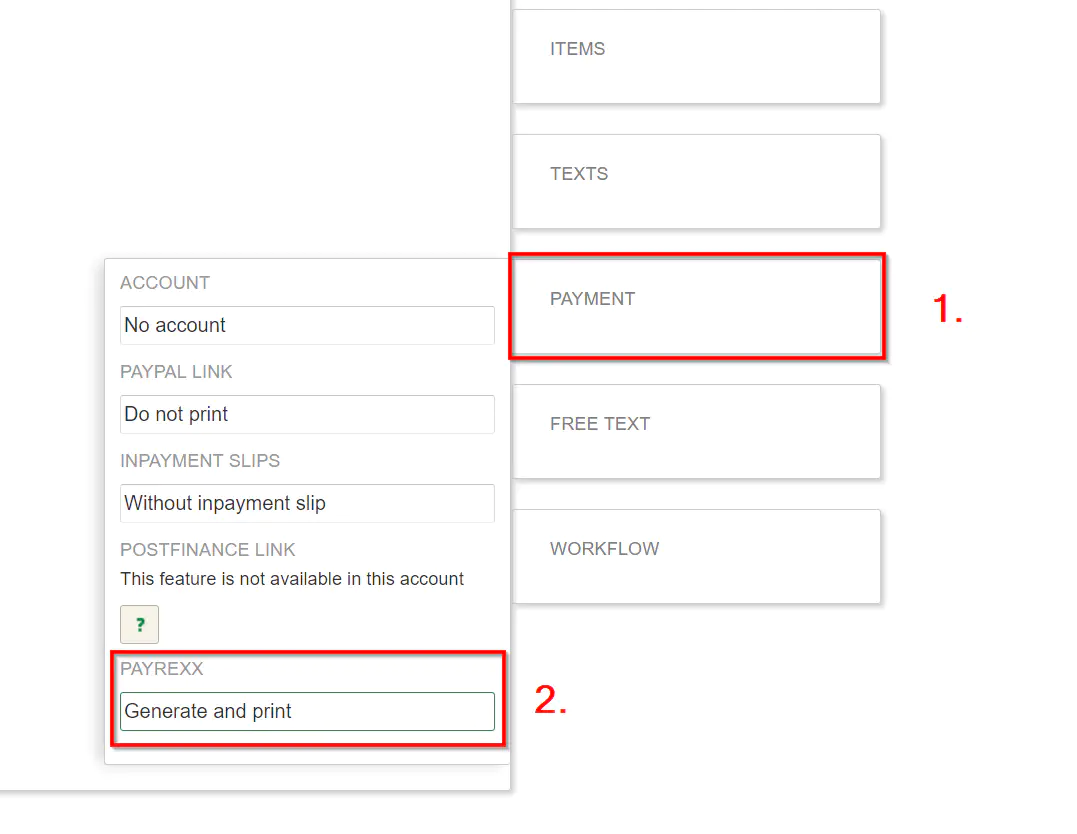Viewport: 1077px width, 834px height.
Task: Click the INPAYMENT SLIPS label
Action: coord(200,461)
